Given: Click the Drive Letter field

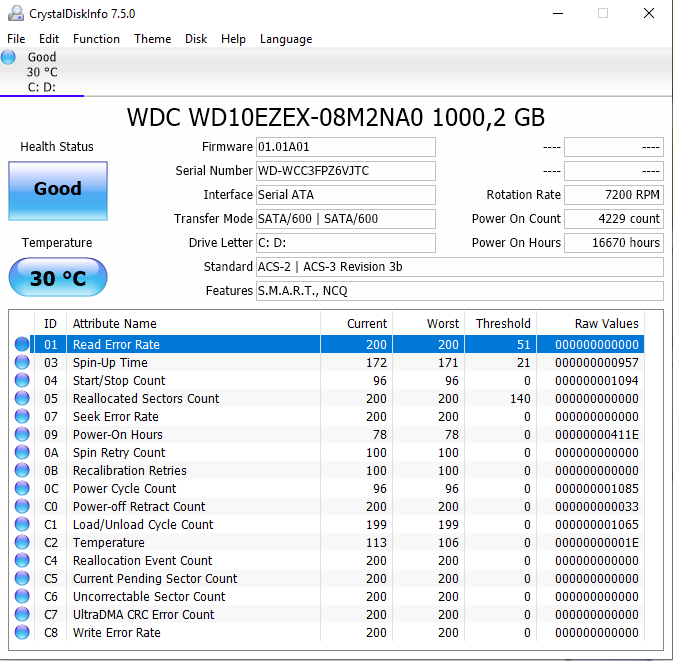Looking at the screenshot, I should point(346,243).
